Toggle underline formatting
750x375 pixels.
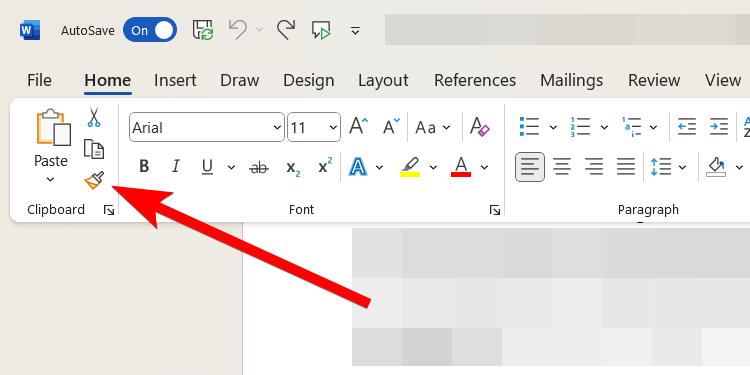pos(207,166)
